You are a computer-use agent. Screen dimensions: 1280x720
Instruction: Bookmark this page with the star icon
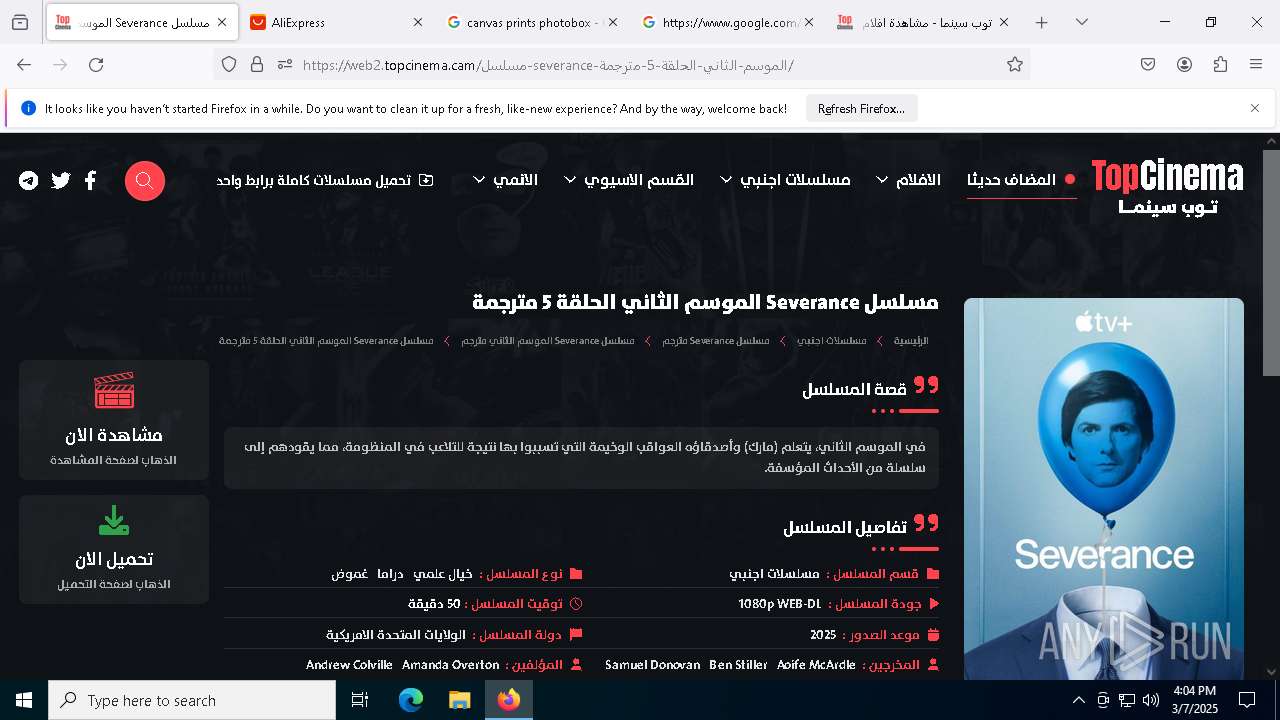[1015, 65]
